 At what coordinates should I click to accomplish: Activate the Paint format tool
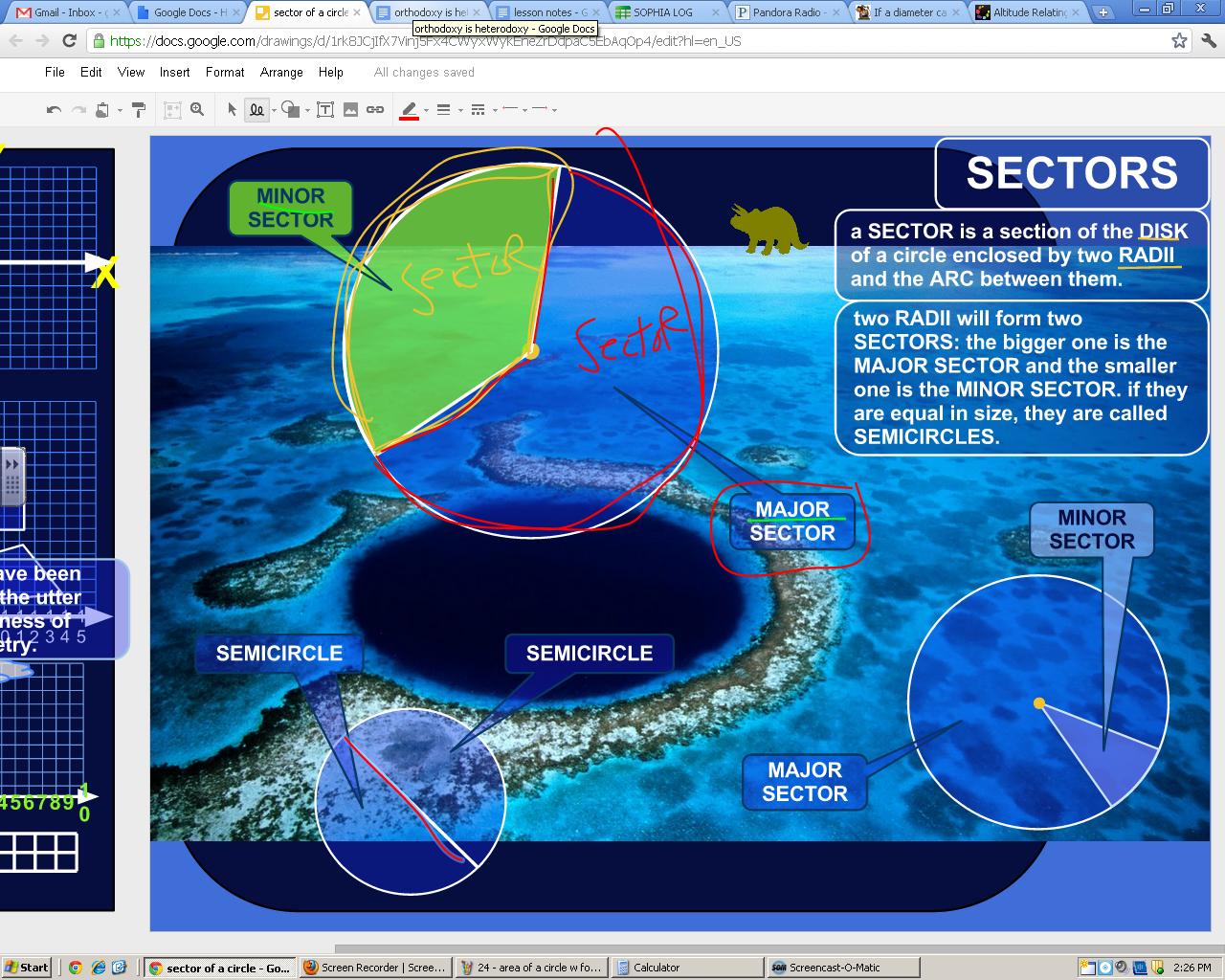pos(137,109)
